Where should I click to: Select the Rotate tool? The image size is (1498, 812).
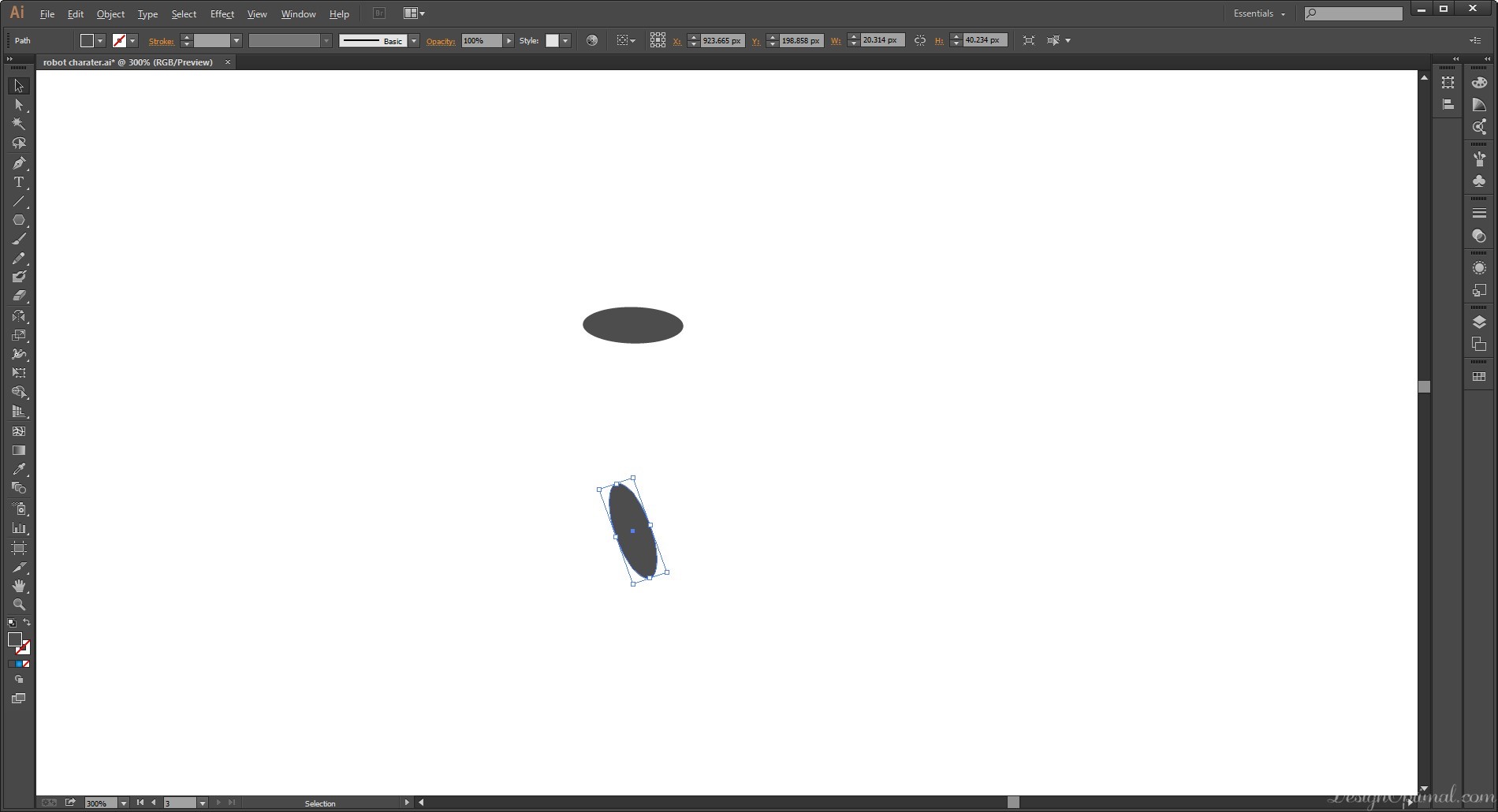tap(19, 316)
